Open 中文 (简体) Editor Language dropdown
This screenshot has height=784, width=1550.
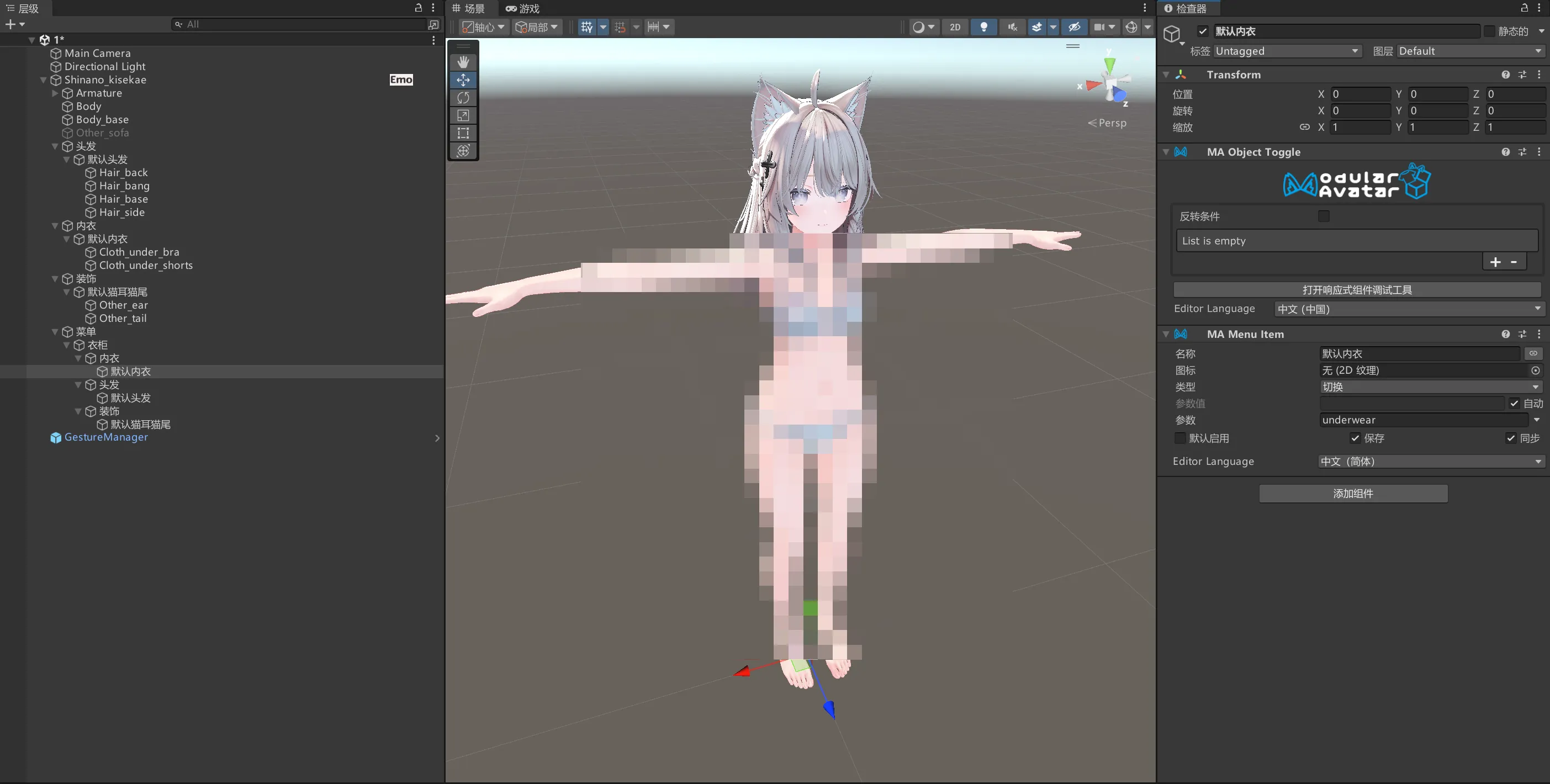point(1431,462)
